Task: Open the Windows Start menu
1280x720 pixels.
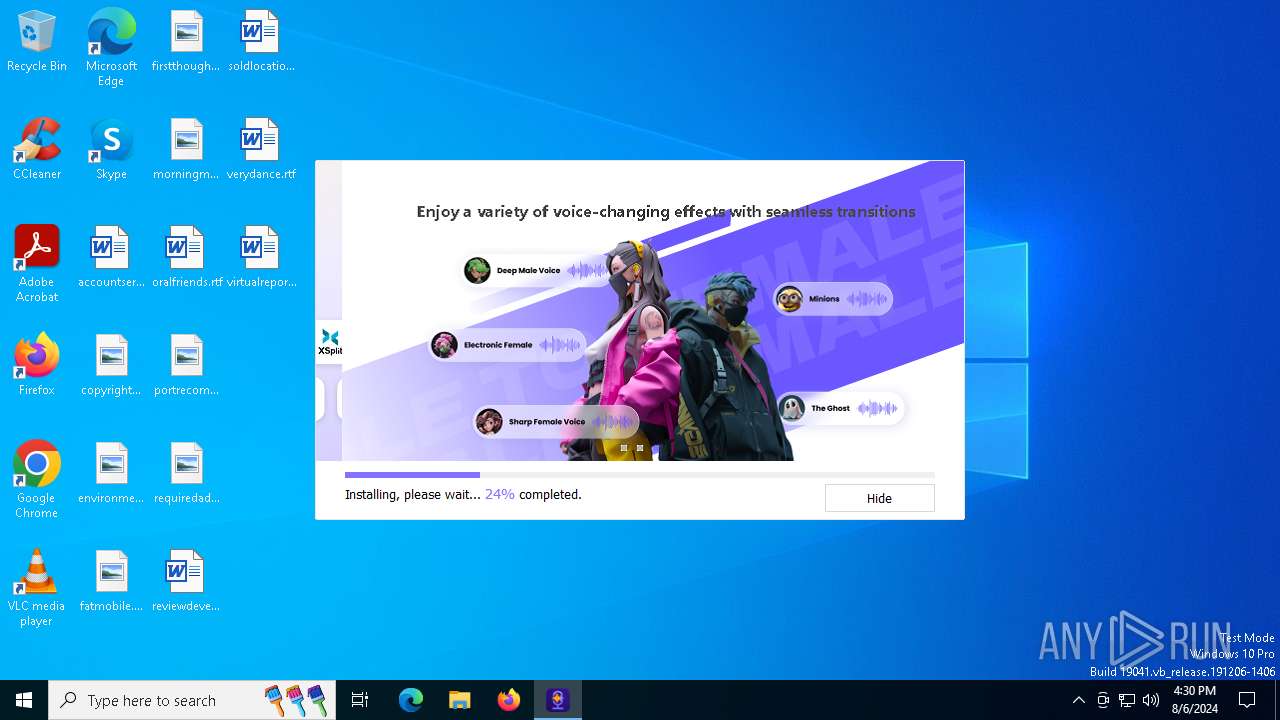Action: pyautogui.click(x=24, y=700)
